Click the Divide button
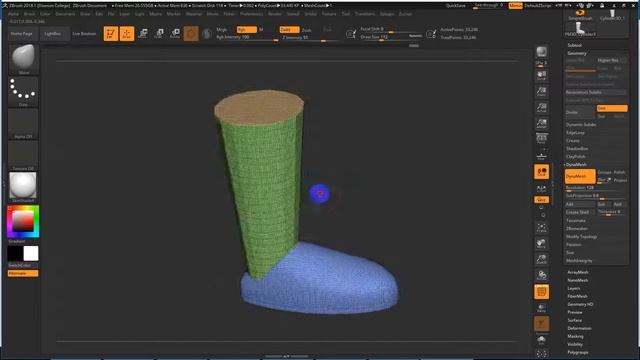The height and width of the screenshot is (360, 640). [580, 112]
